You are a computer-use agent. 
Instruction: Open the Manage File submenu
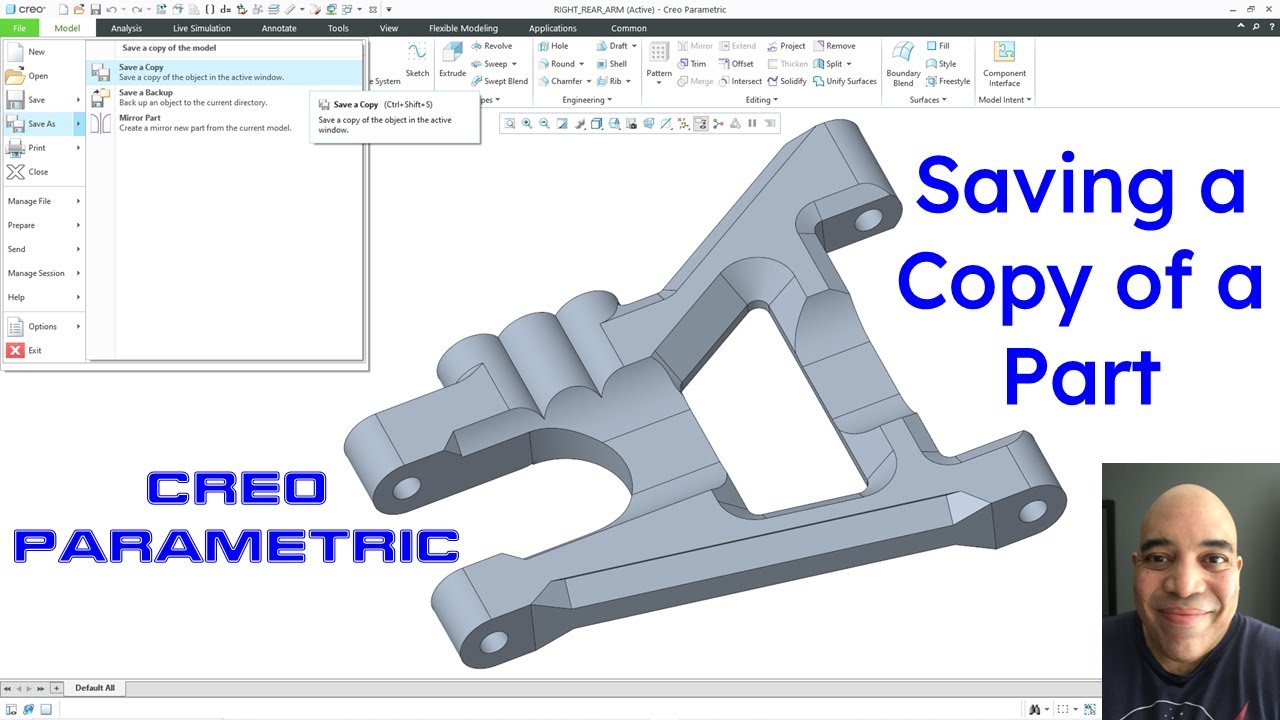(43, 201)
